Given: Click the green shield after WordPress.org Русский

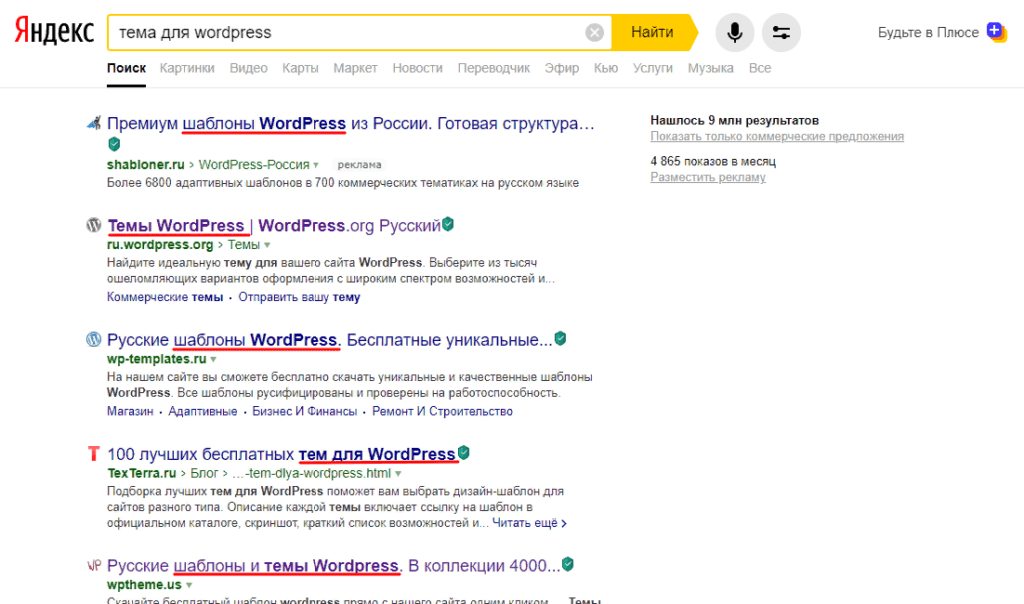Looking at the screenshot, I should pos(448,224).
